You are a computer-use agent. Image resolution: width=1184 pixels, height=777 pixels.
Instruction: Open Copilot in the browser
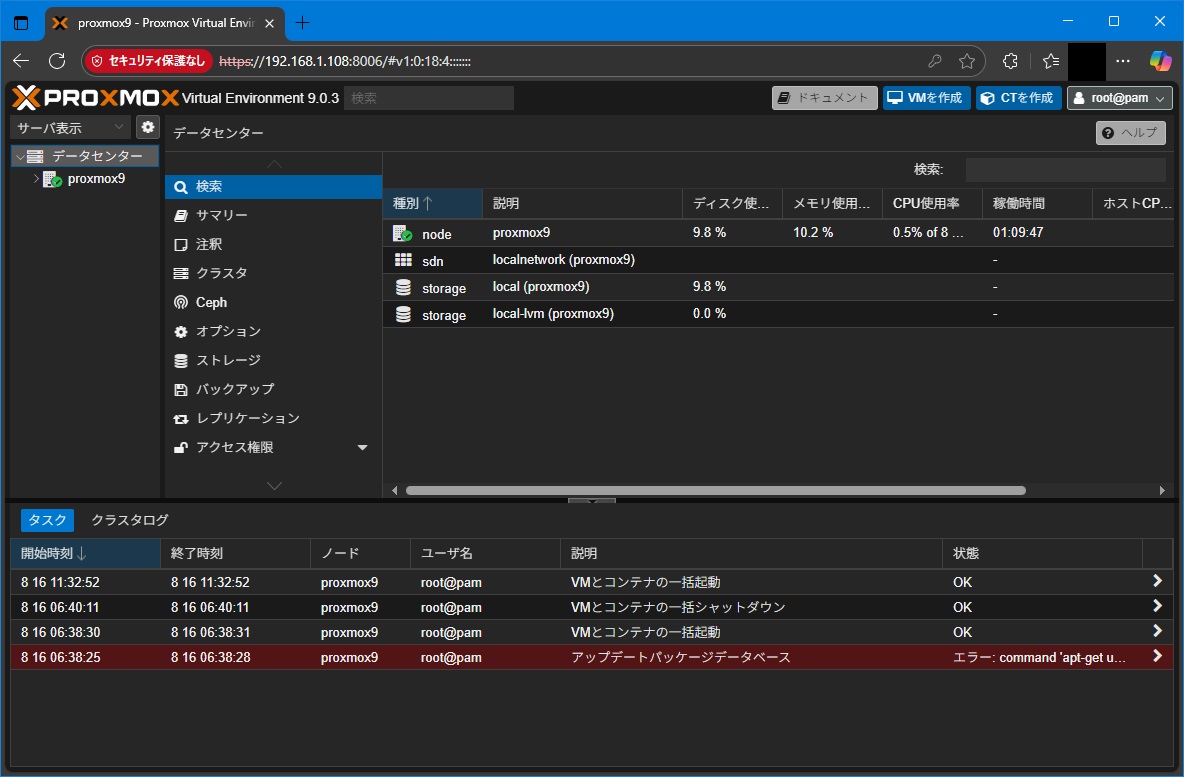pyautogui.click(x=1161, y=61)
